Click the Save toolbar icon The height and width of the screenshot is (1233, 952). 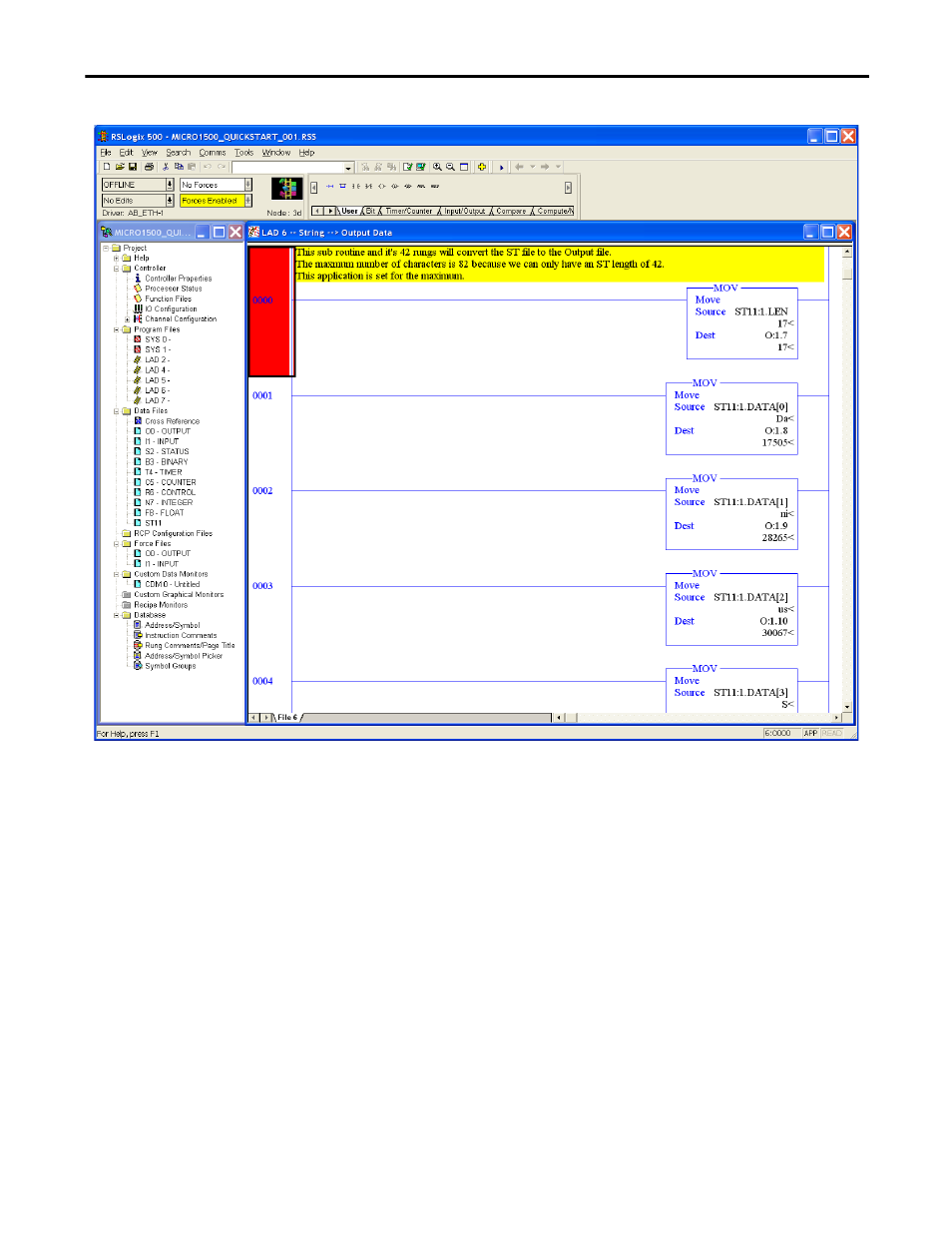coord(133,167)
